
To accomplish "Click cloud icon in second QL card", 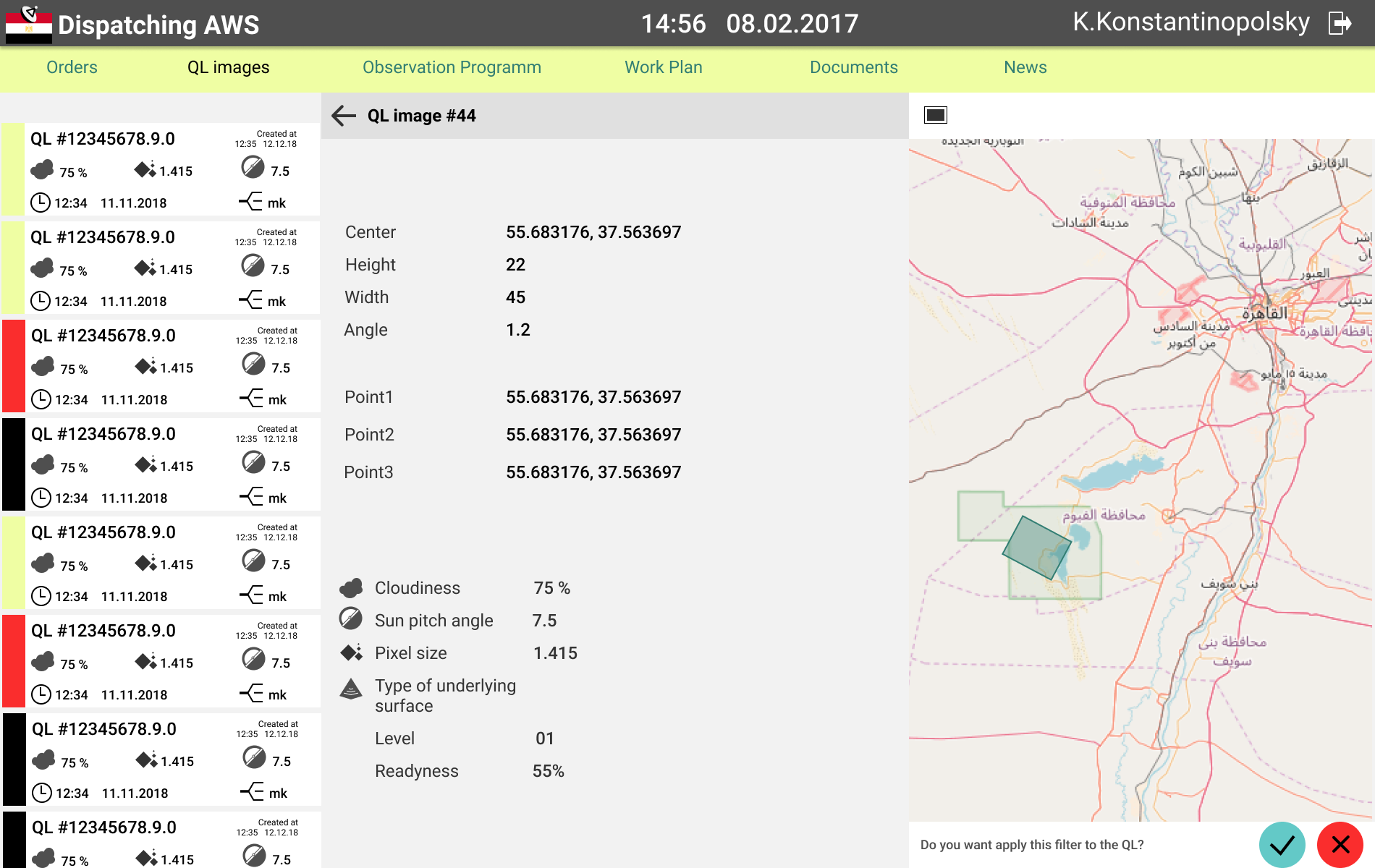I will tap(42, 268).
